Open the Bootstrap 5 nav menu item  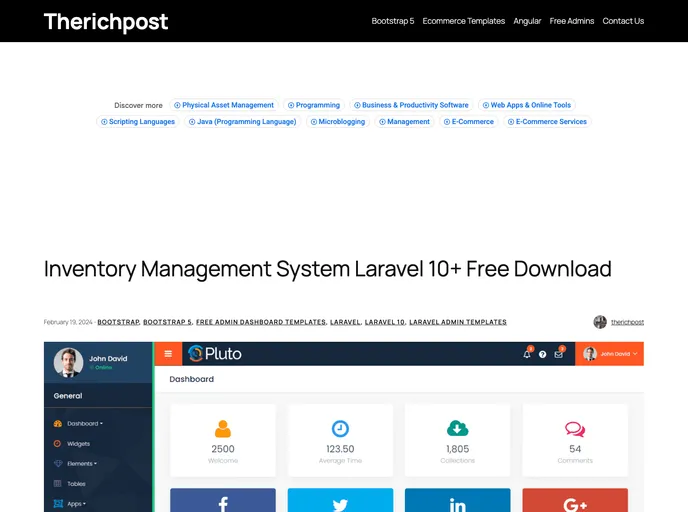[392, 21]
